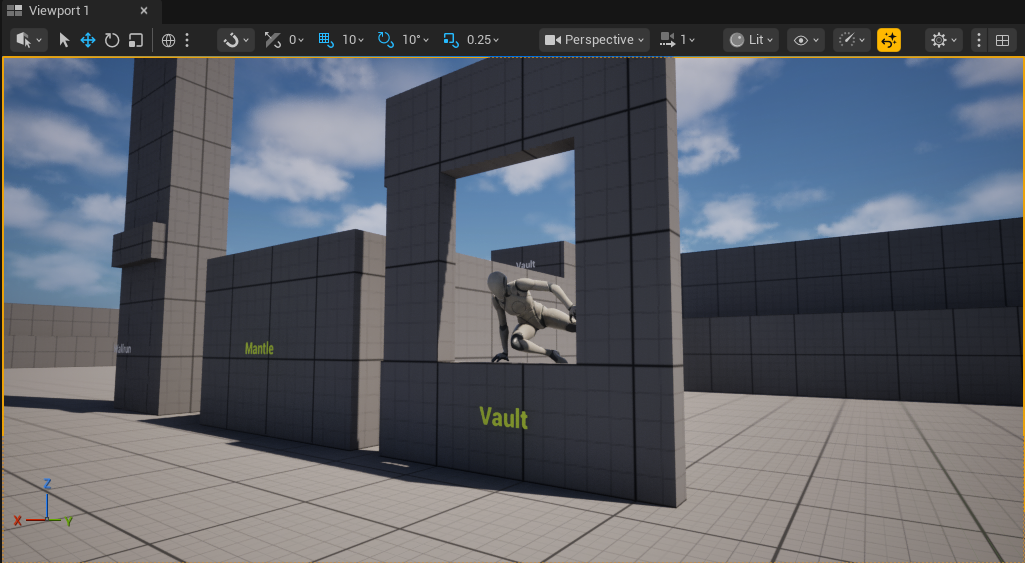
Task: Open the selection mode dropdown
Action: click(x=29, y=40)
